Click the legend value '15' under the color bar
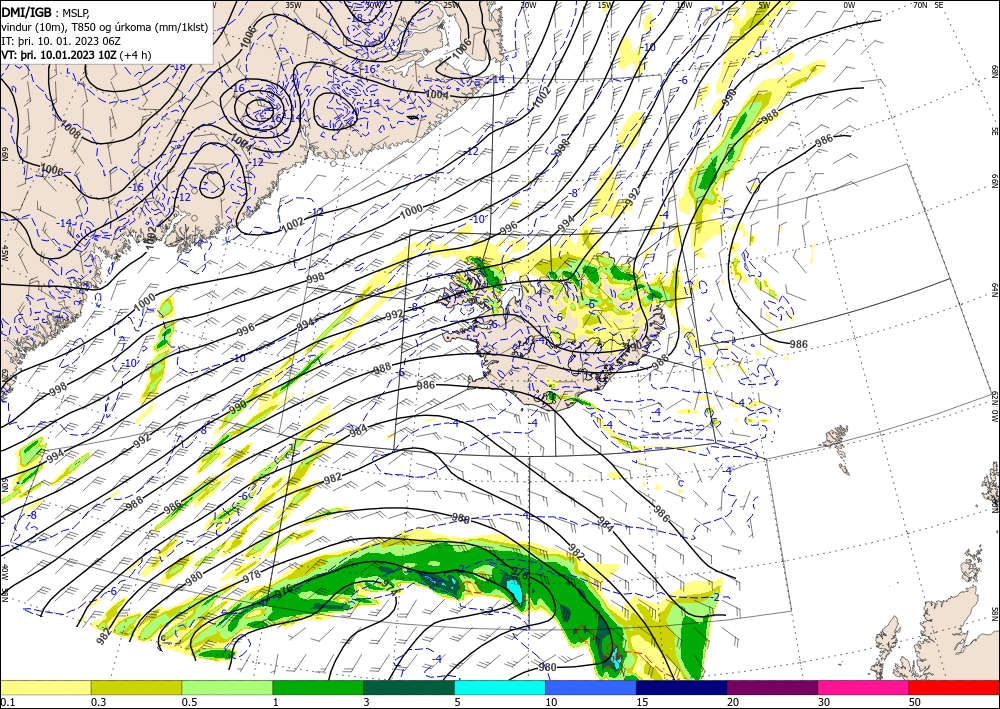The image size is (1000, 709). point(642,702)
